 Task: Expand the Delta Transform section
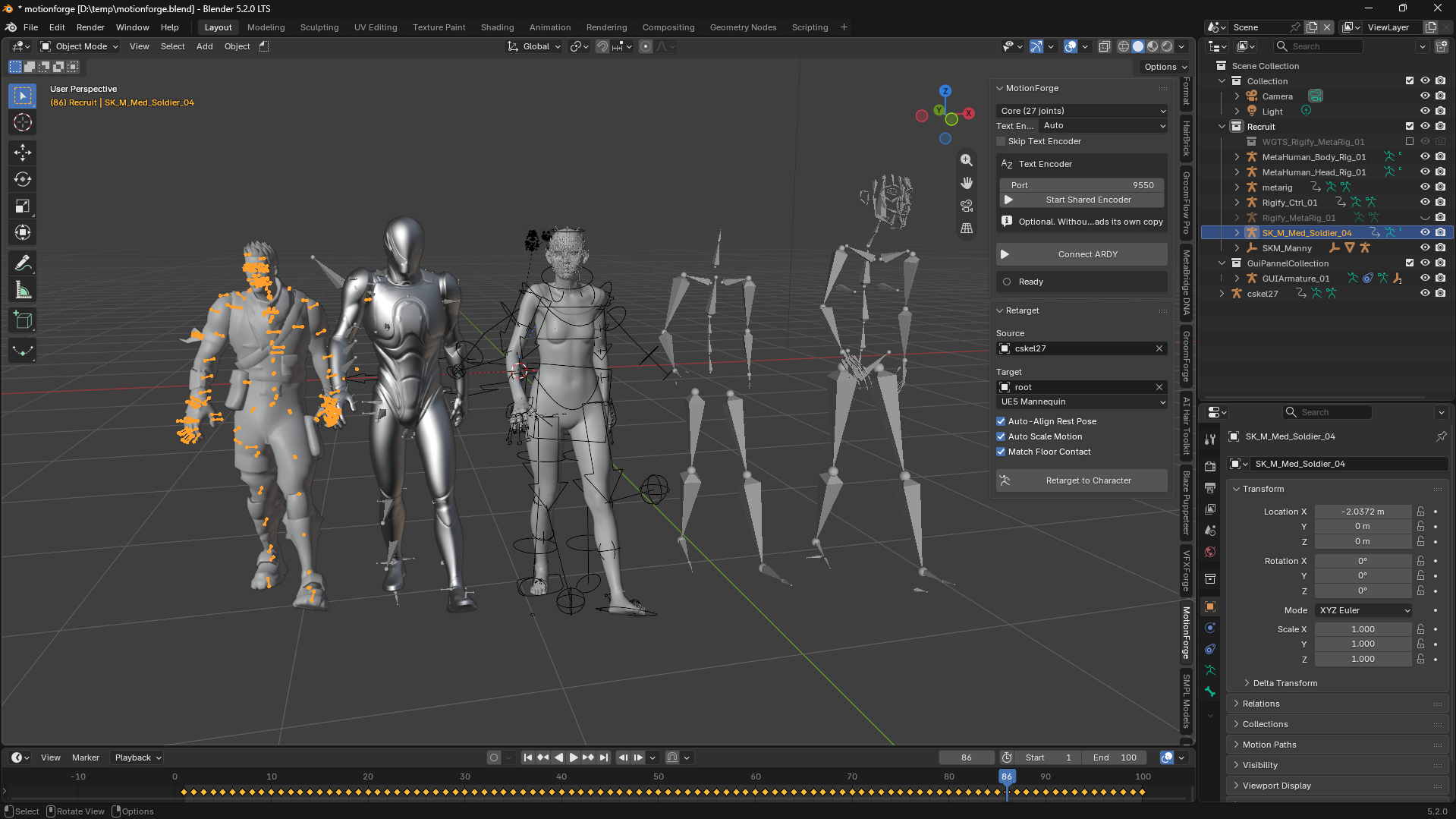(x=1285, y=683)
